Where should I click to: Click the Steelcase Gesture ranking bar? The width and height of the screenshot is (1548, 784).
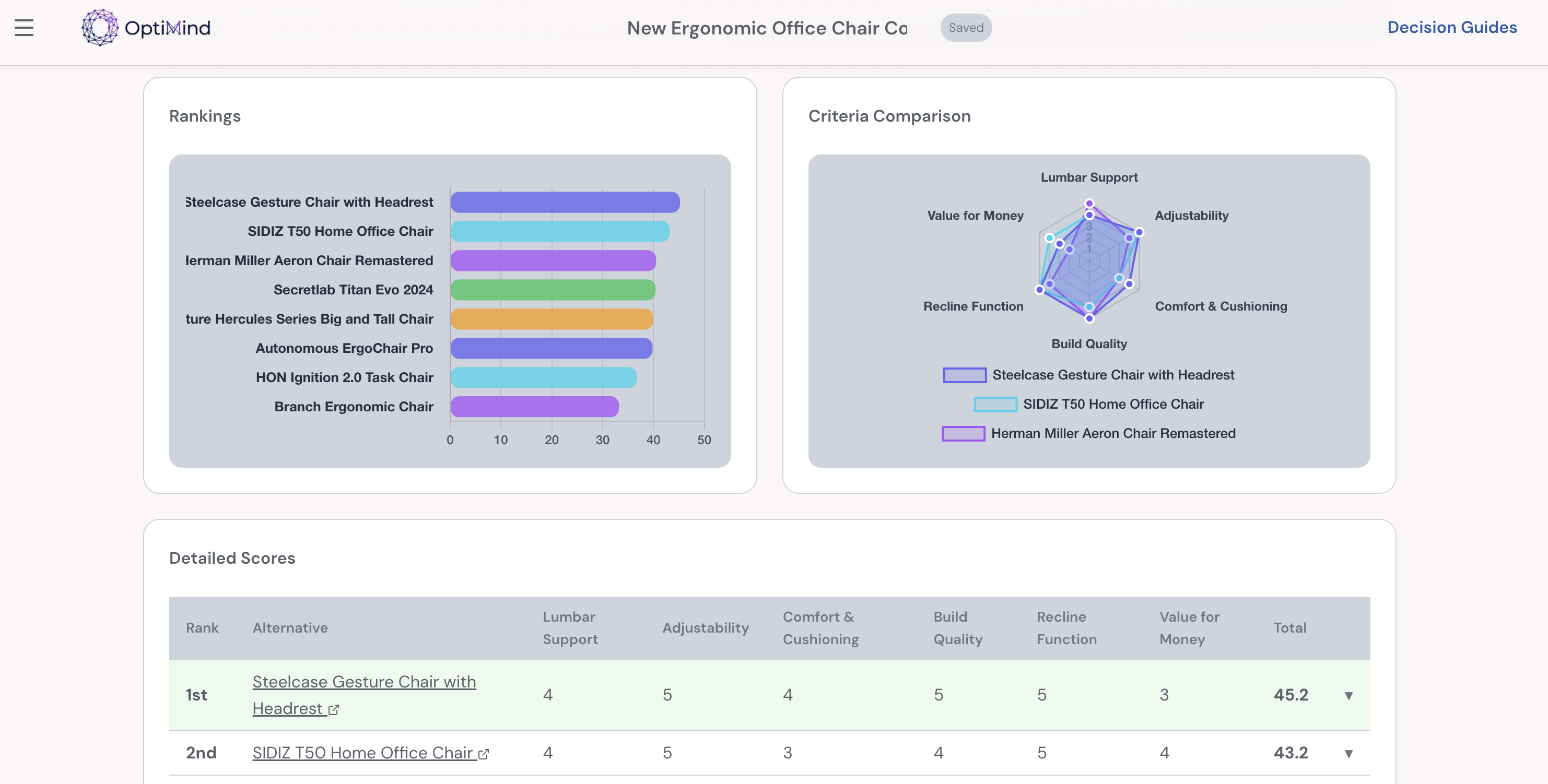pyautogui.click(x=564, y=203)
